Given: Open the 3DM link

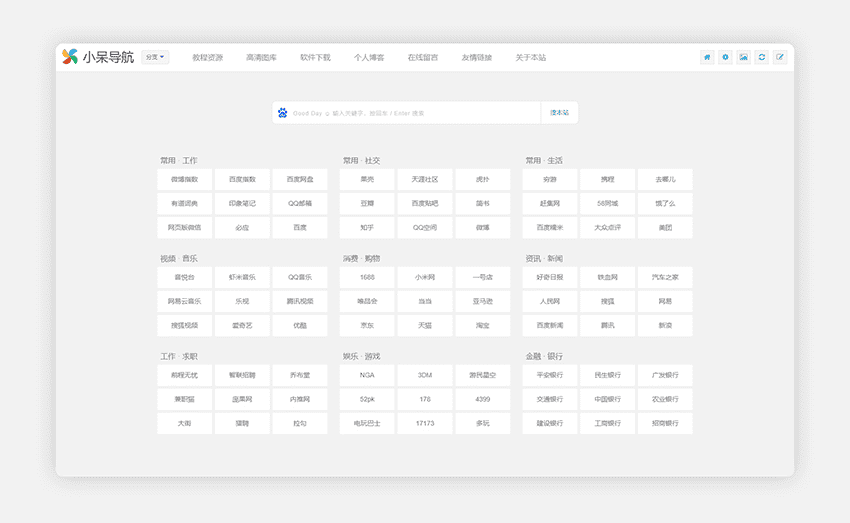Looking at the screenshot, I should point(425,375).
